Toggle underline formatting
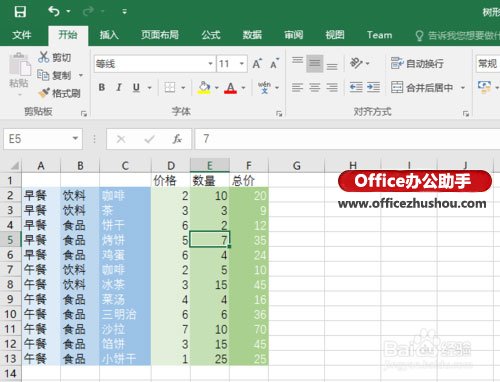This screenshot has width=500, height=382. (136, 87)
